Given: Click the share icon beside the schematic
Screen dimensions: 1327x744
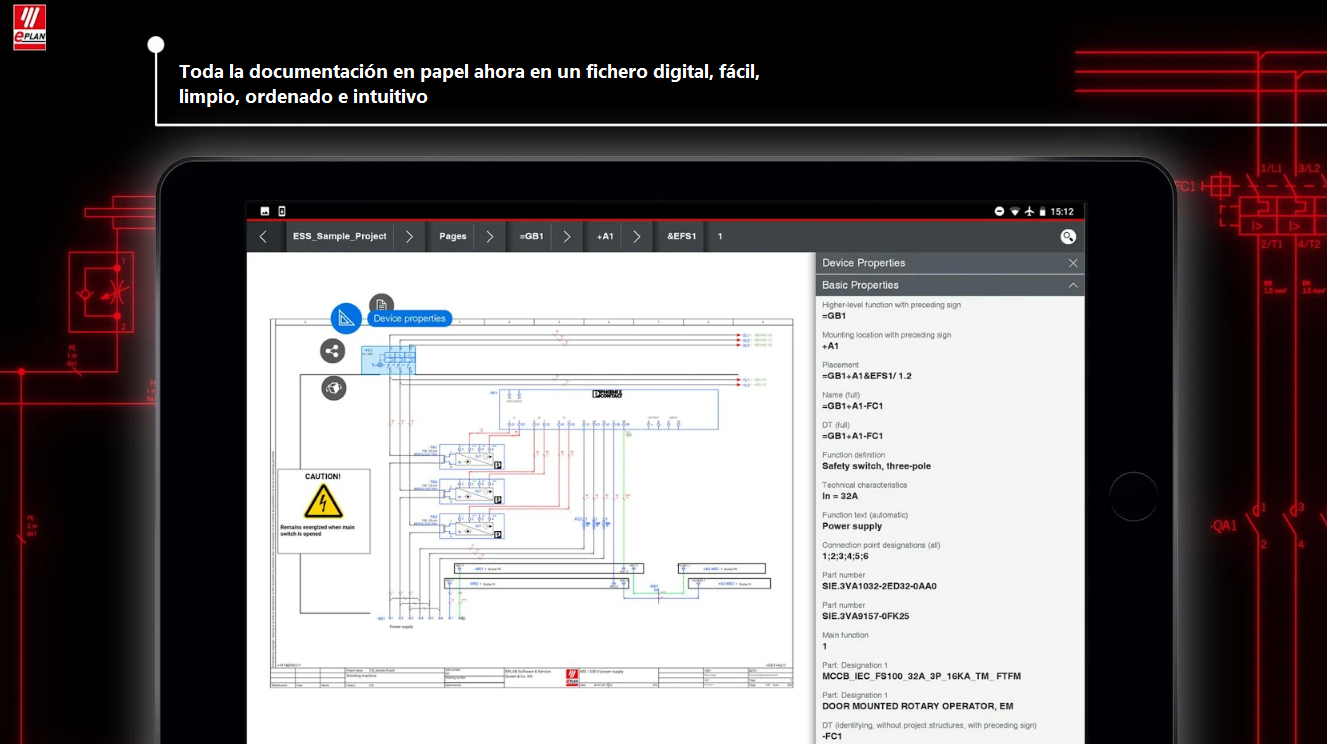Looking at the screenshot, I should pyautogui.click(x=333, y=351).
